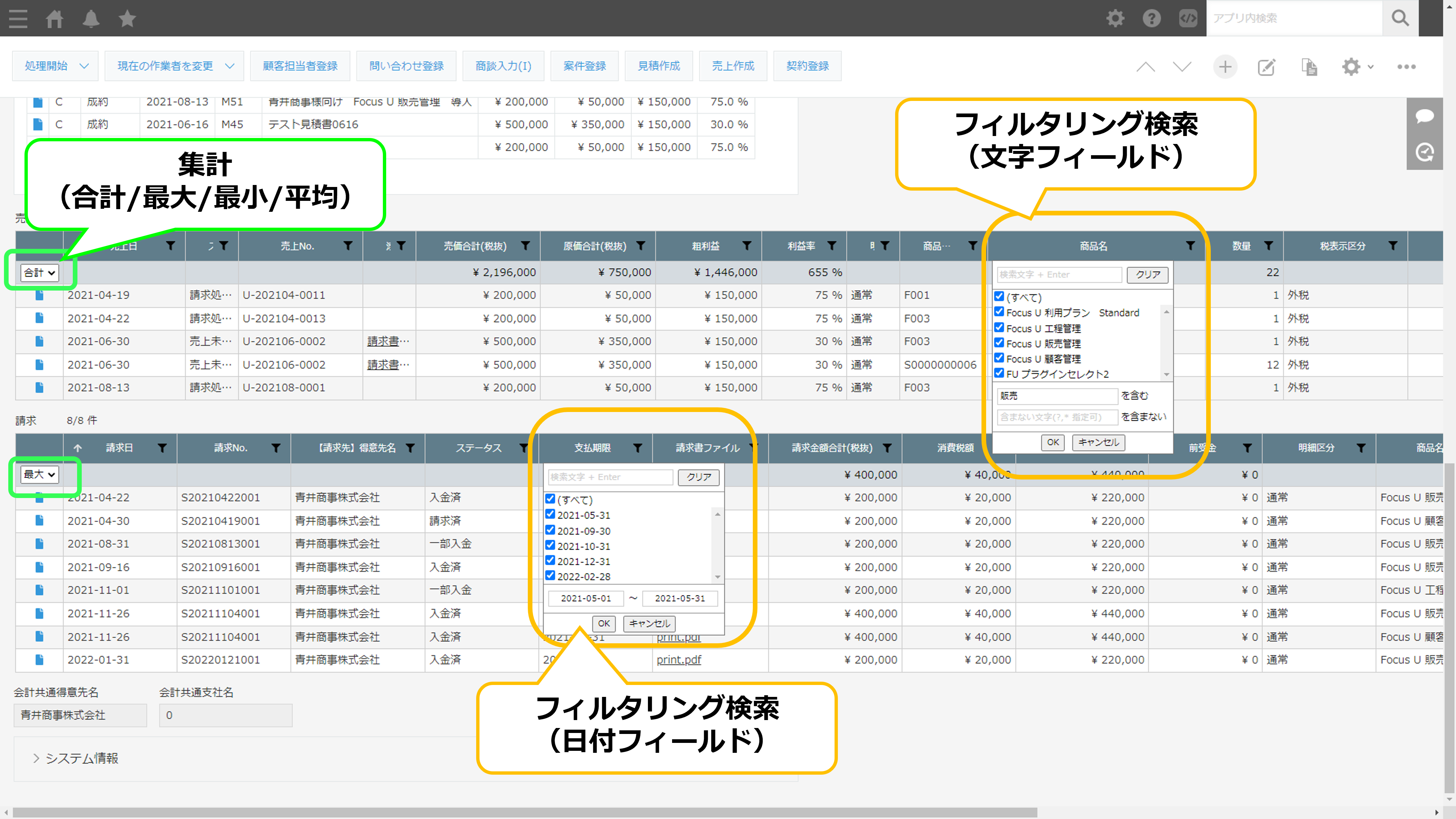Screen dimensions: 1456x819
Task: Uncheck 2022-02-28 date checkbox
Action: point(550,576)
